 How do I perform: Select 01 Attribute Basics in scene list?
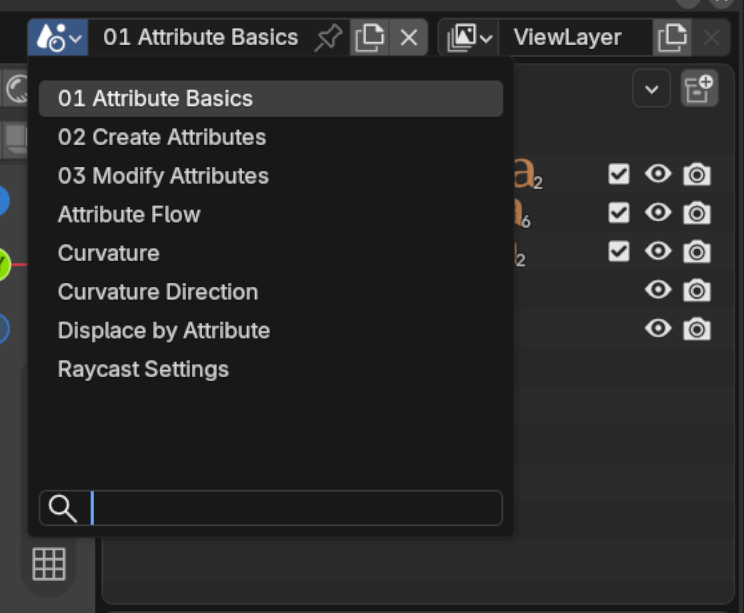point(271,99)
